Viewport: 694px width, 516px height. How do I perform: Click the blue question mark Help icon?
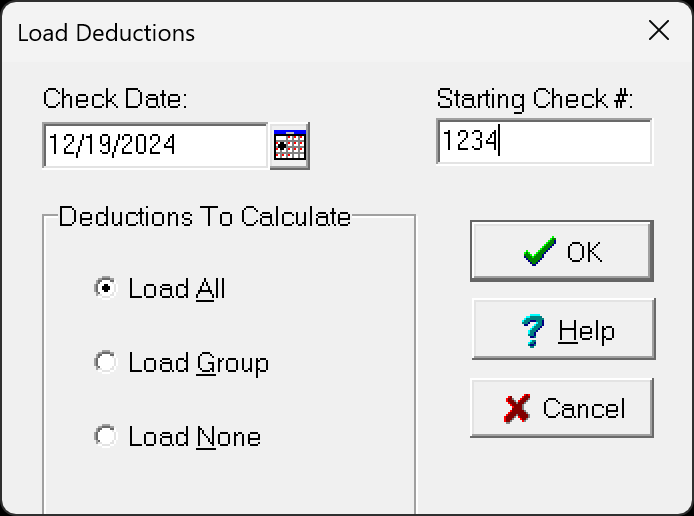pos(532,330)
